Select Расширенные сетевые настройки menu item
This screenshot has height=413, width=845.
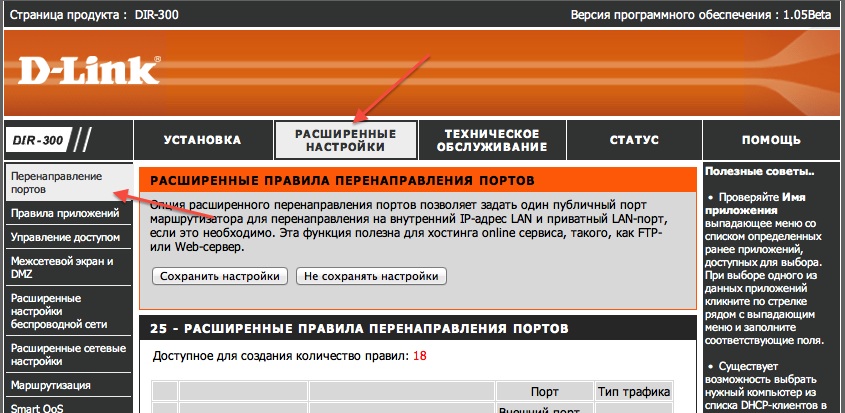pyautogui.click(x=65, y=354)
